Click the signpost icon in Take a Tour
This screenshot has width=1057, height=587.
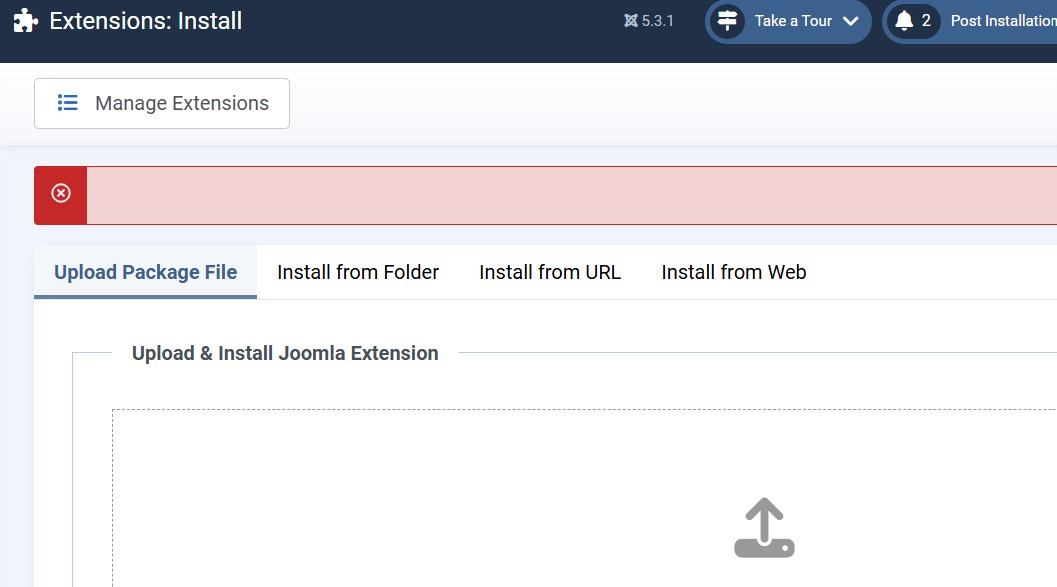tap(727, 21)
